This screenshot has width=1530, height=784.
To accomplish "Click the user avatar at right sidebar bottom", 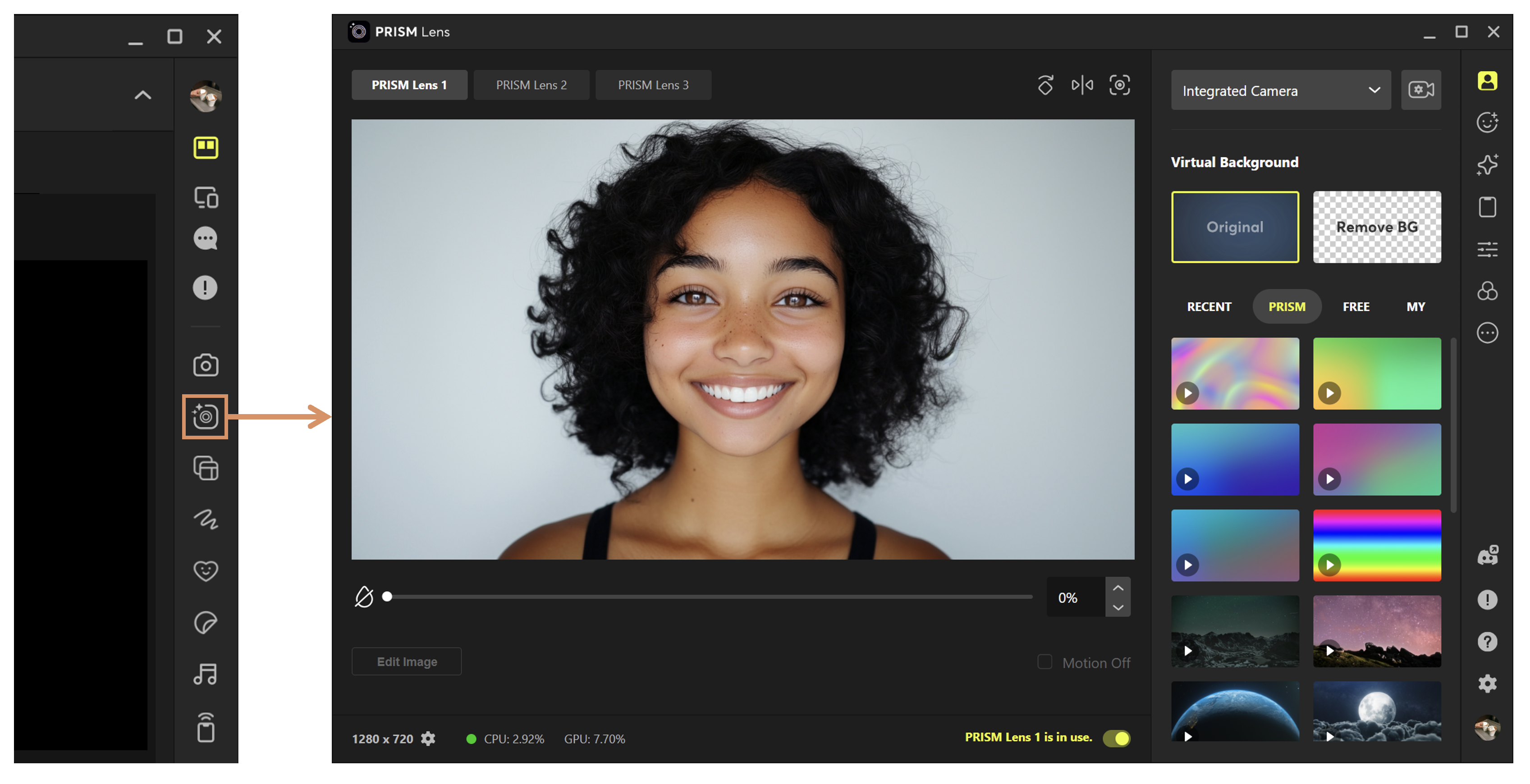I will tap(1487, 727).
